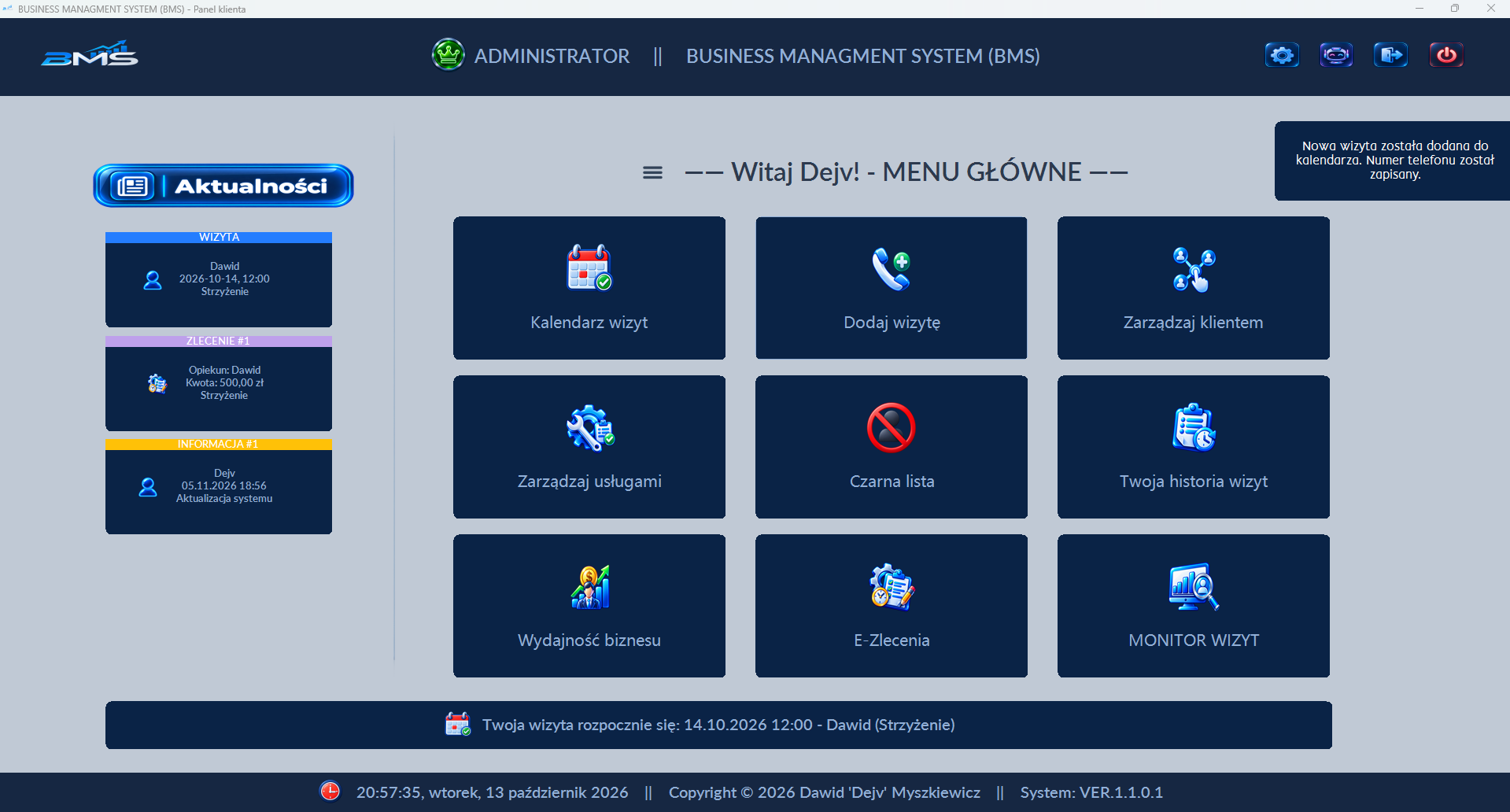
Task: Click the BUSINESS MANAGMENT SYSTEM (BMS) header title
Action: 863,56
